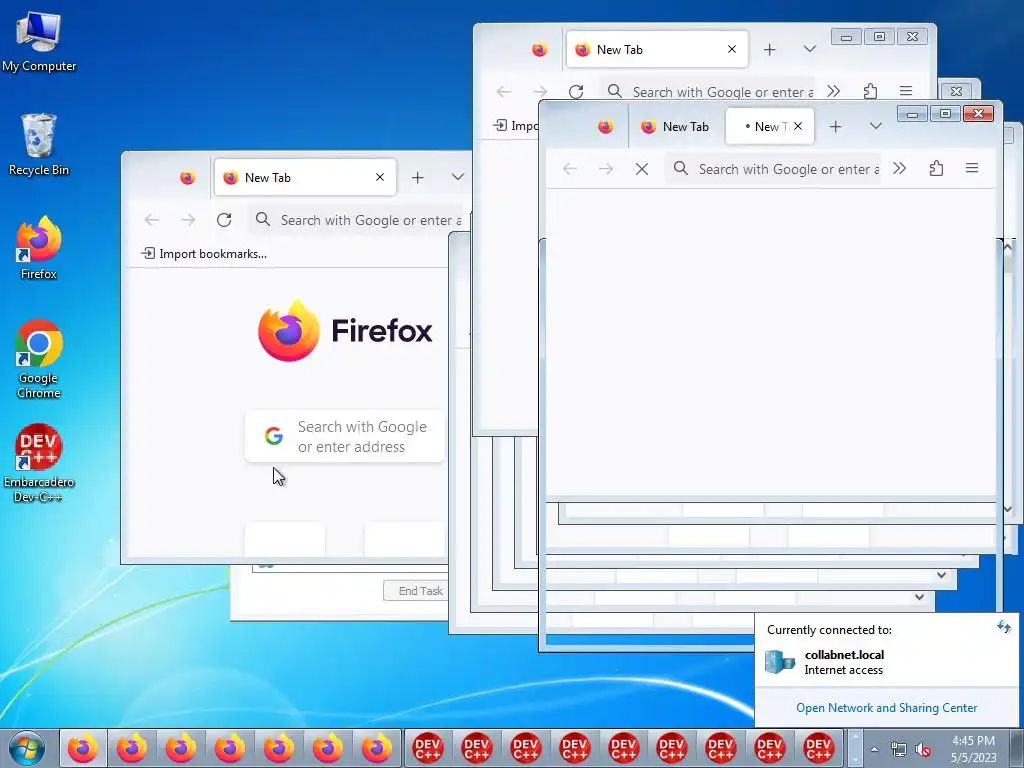The width and height of the screenshot is (1024, 768).
Task: Select the Recycle Bin desktop icon
Action: tap(39, 145)
